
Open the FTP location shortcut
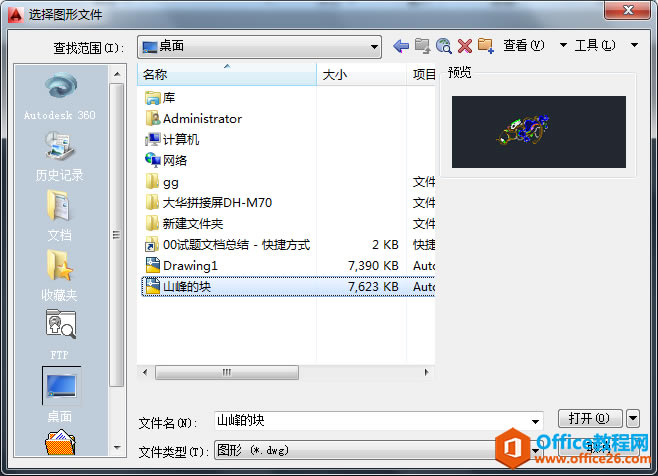click(60, 335)
